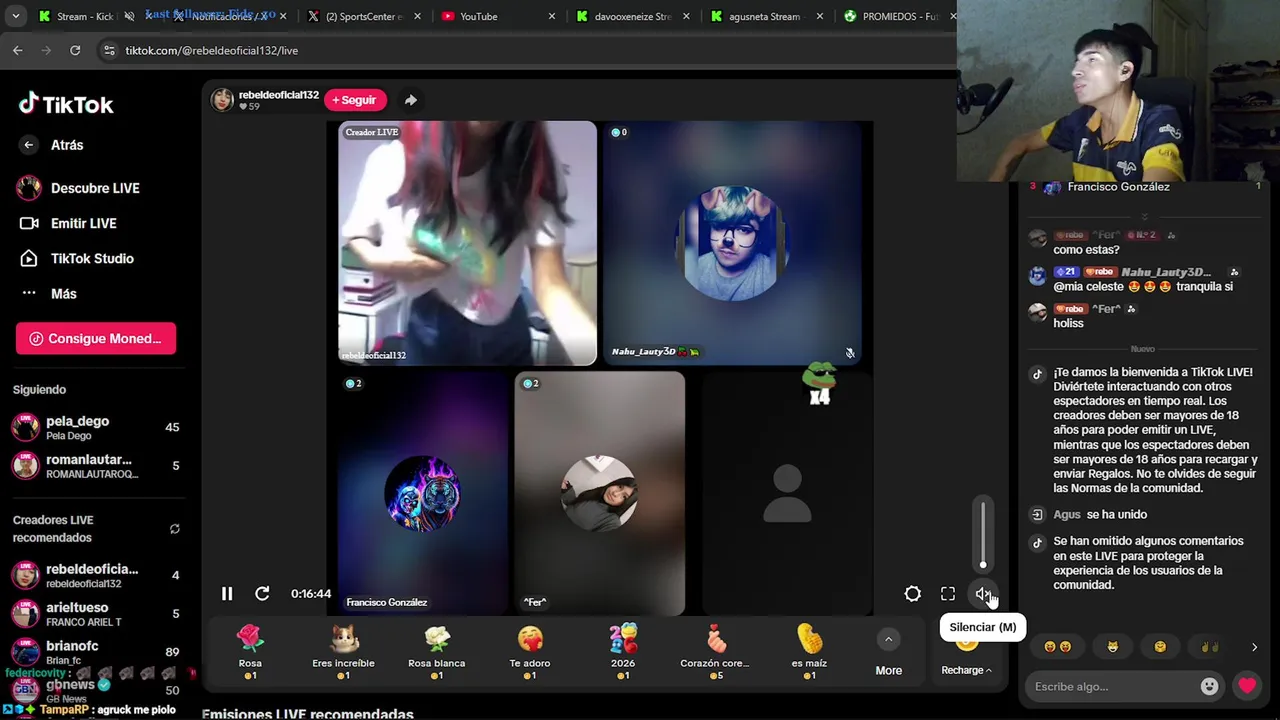
Task: Send the es maíz gift
Action: (x=810, y=651)
